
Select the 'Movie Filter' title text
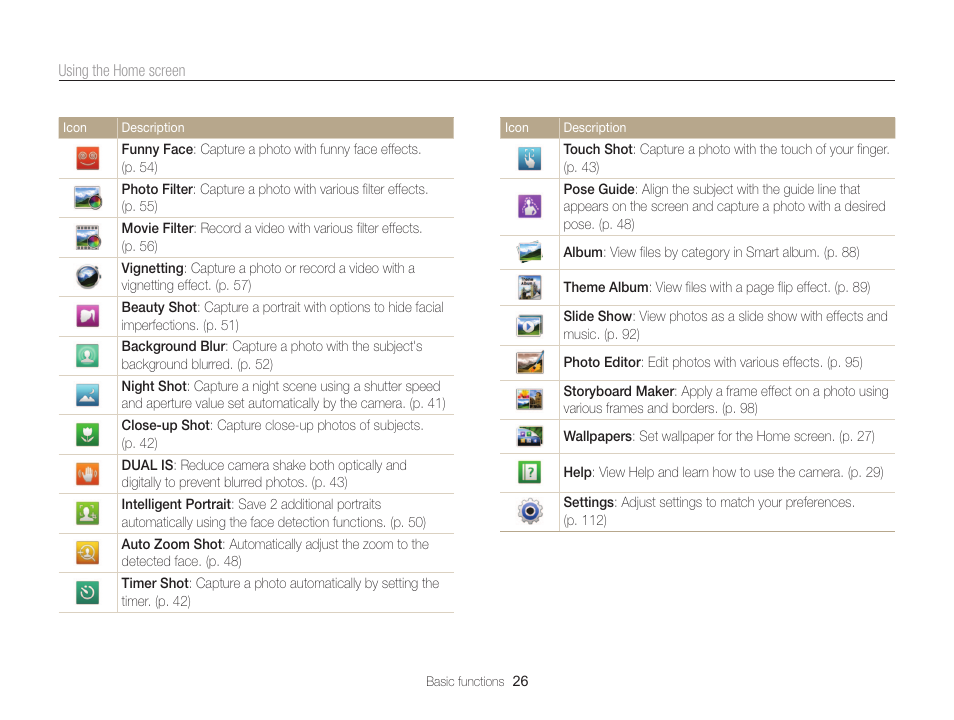(x=158, y=228)
